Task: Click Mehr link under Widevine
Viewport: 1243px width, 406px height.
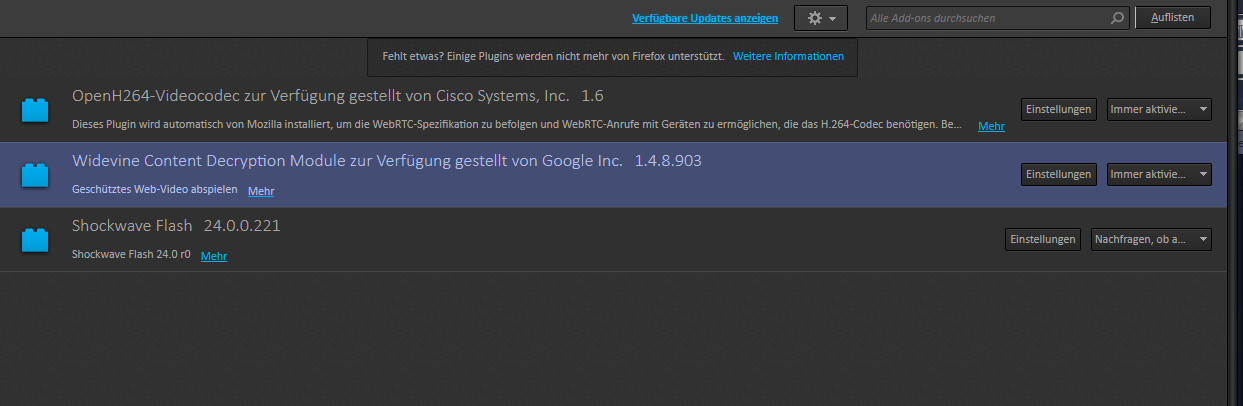Action: (x=261, y=191)
